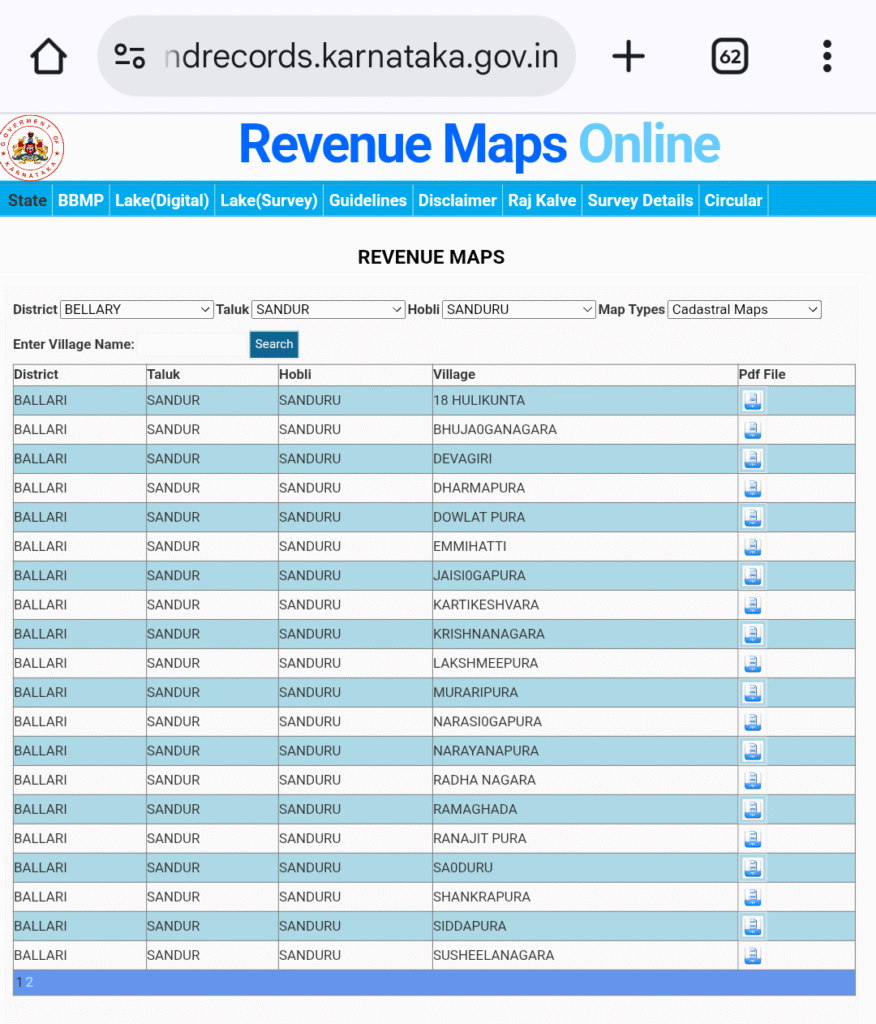Open PDF map for MURARIPURA
The width and height of the screenshot is (876, 1024).
[x=753, y=692]
